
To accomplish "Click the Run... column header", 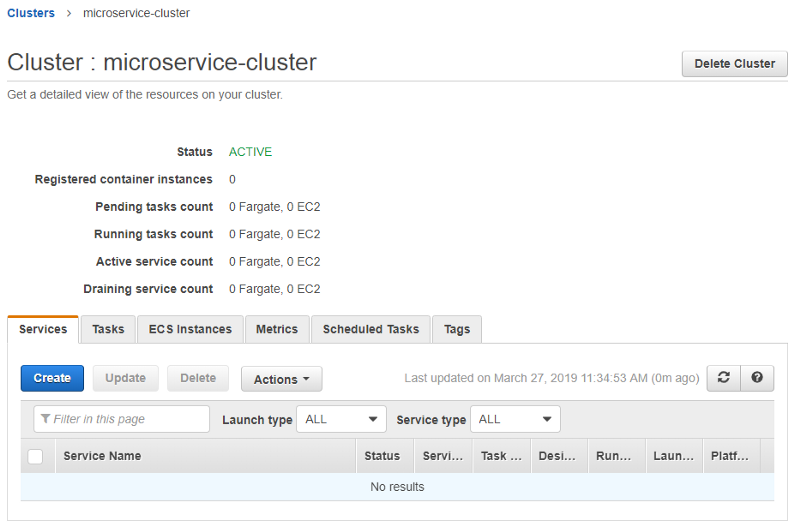I will point(617,456).
